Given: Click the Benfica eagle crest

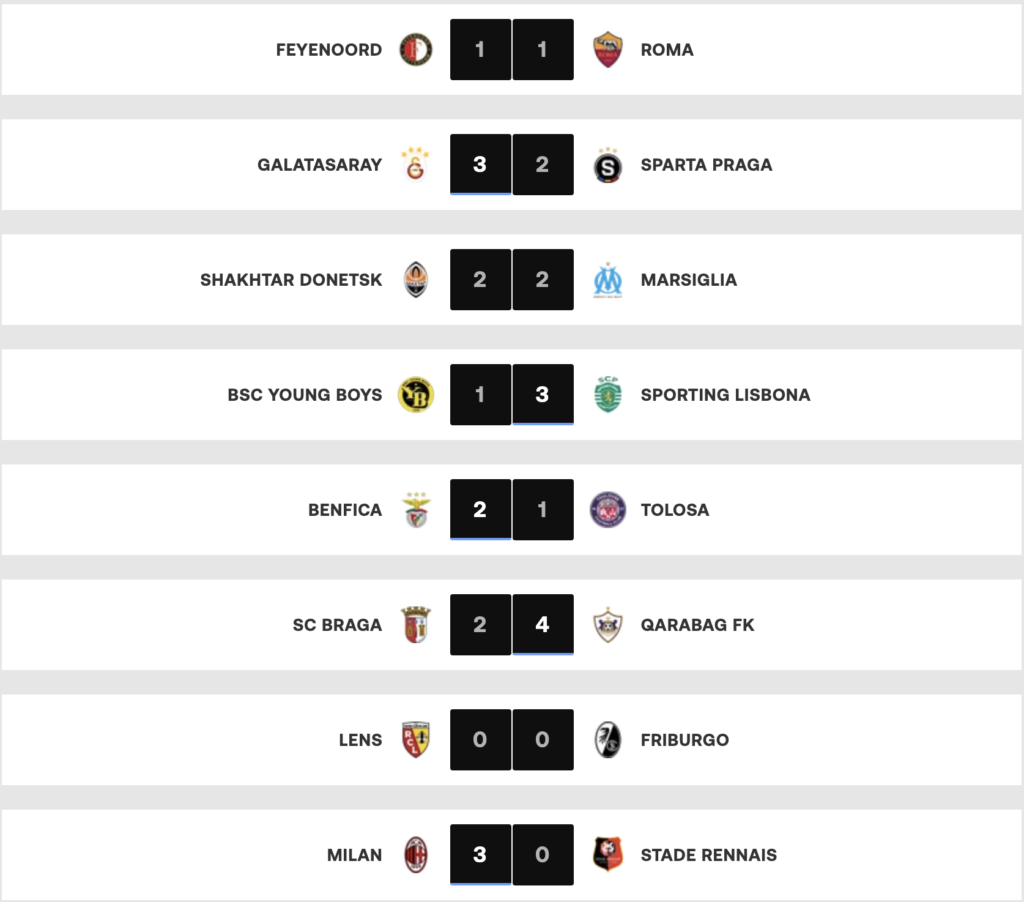Looking at the screenshot, I should (x=416, y=509).
